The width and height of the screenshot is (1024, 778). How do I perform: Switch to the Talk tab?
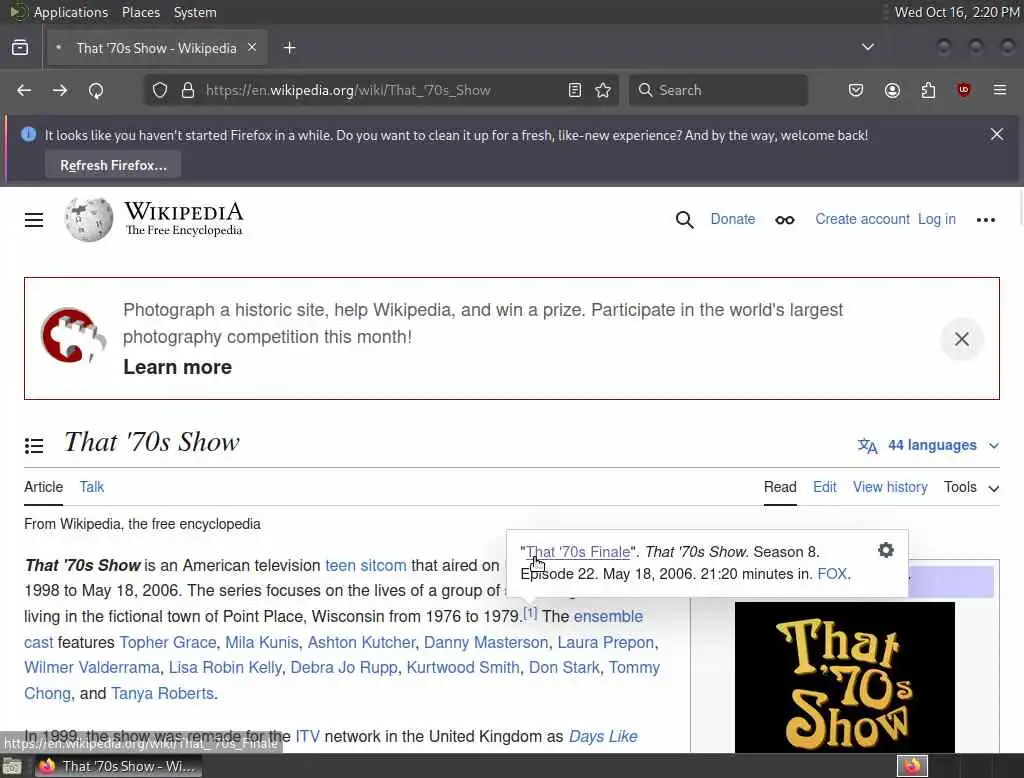click(x=91, y=487)
